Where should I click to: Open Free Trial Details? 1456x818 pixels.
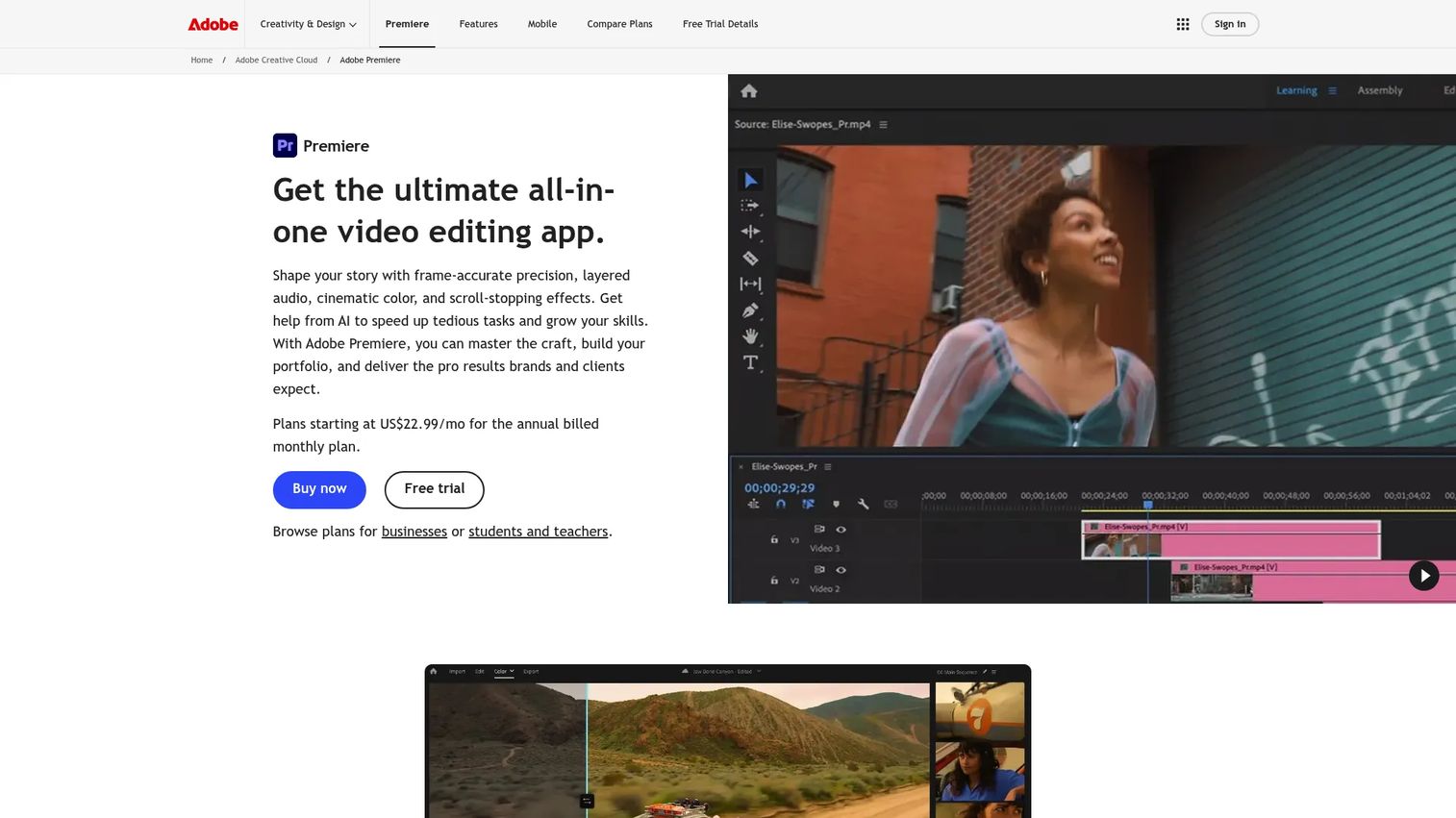point(720,24)
